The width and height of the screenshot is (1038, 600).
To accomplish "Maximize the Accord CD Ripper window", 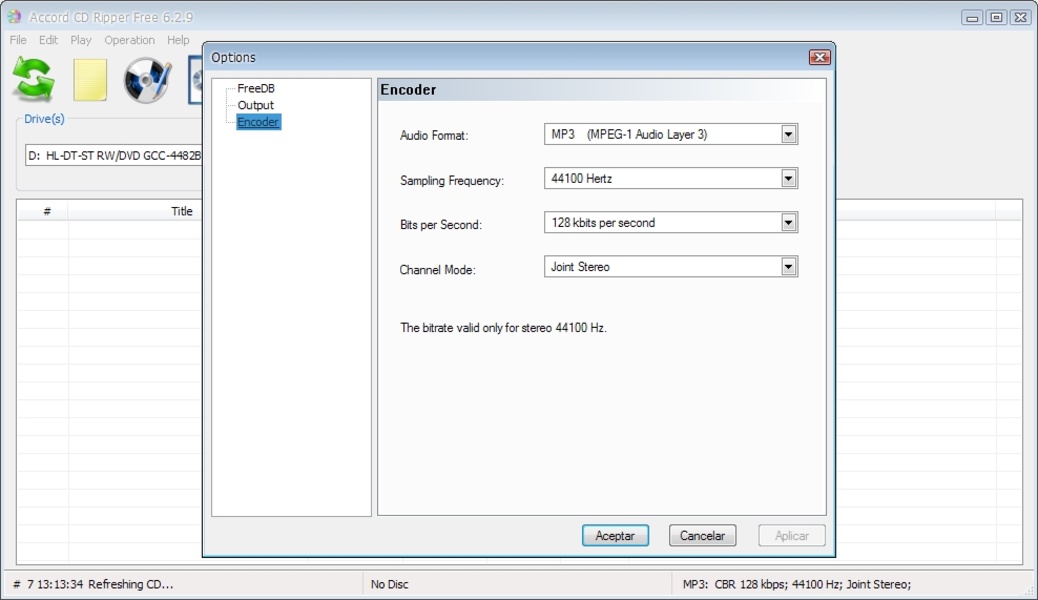I will click(996, 18).
